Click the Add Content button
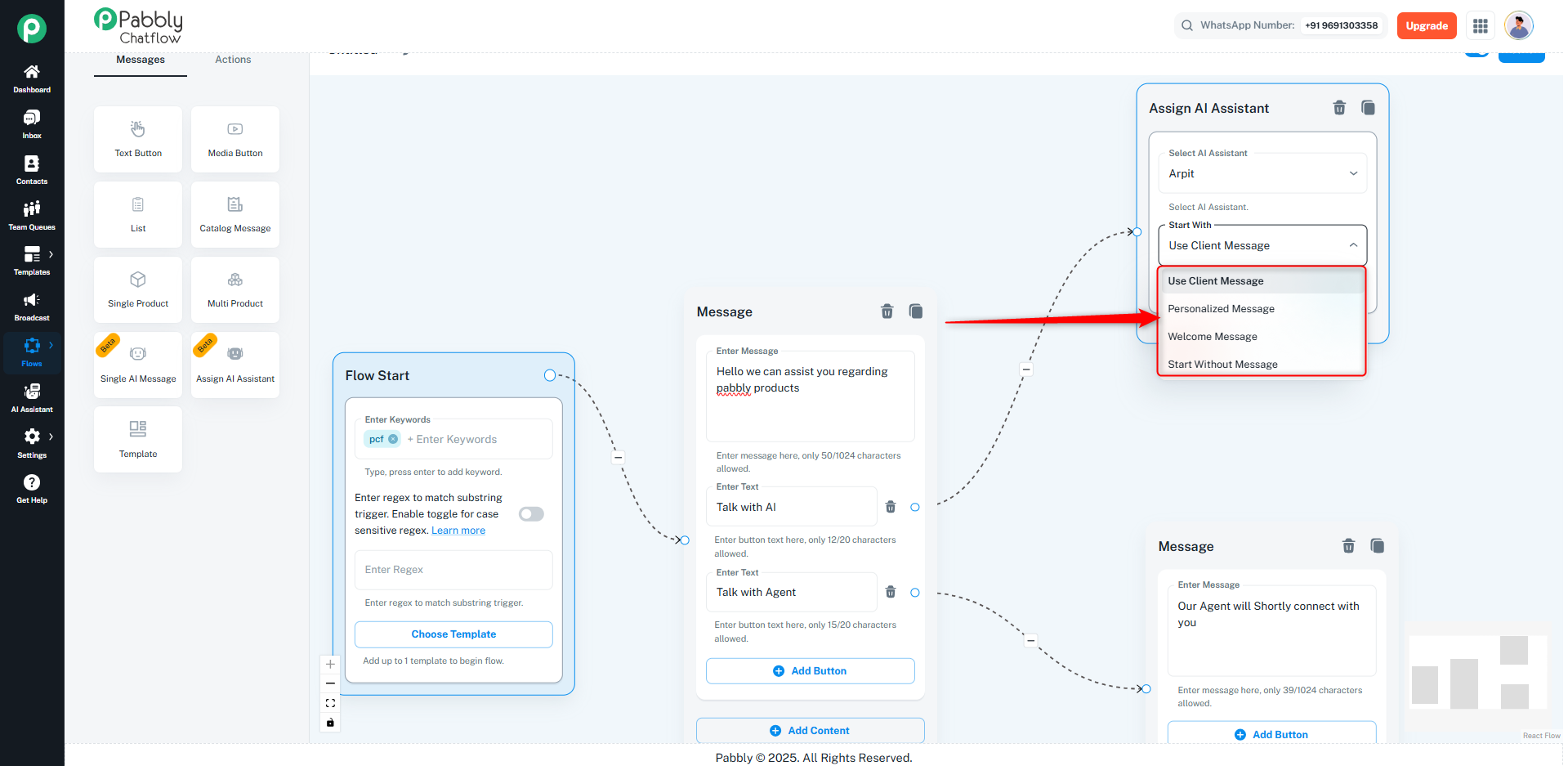The height and width of the screenshot is (766, 1568). (x=810, y=731)
